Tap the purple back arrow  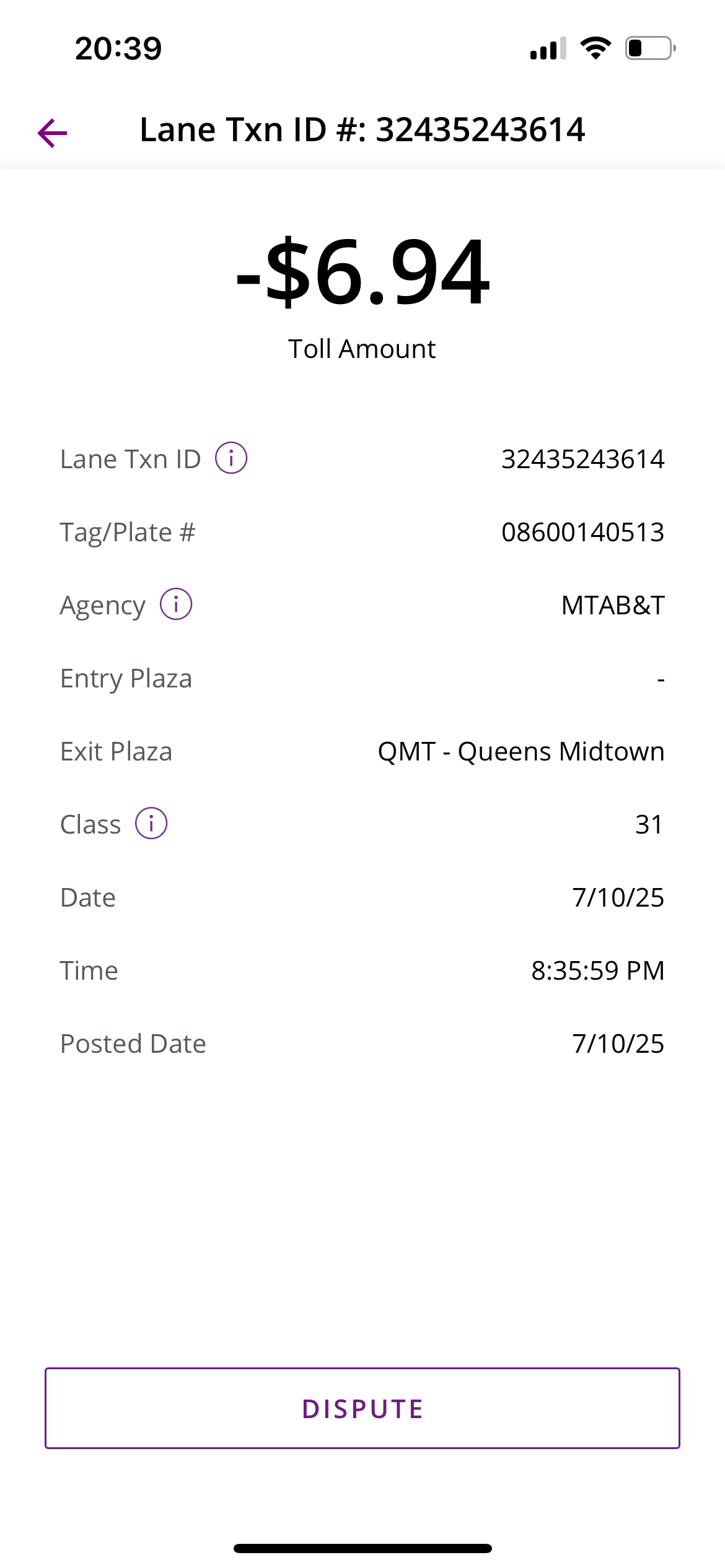[x=52, y=133]
